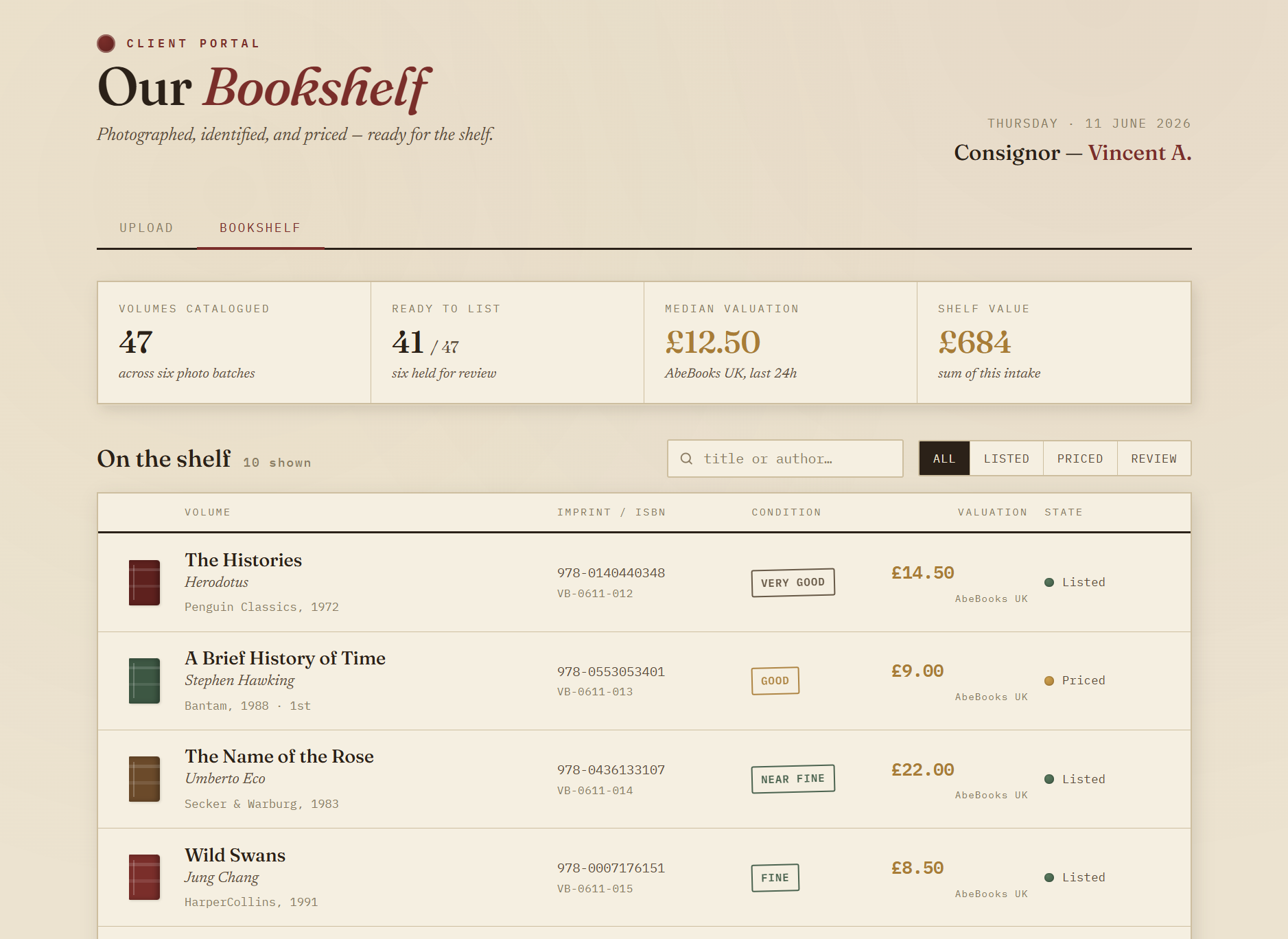Open A Brief History of Time title
The image size is (1288, 939).
pos(285,658)
